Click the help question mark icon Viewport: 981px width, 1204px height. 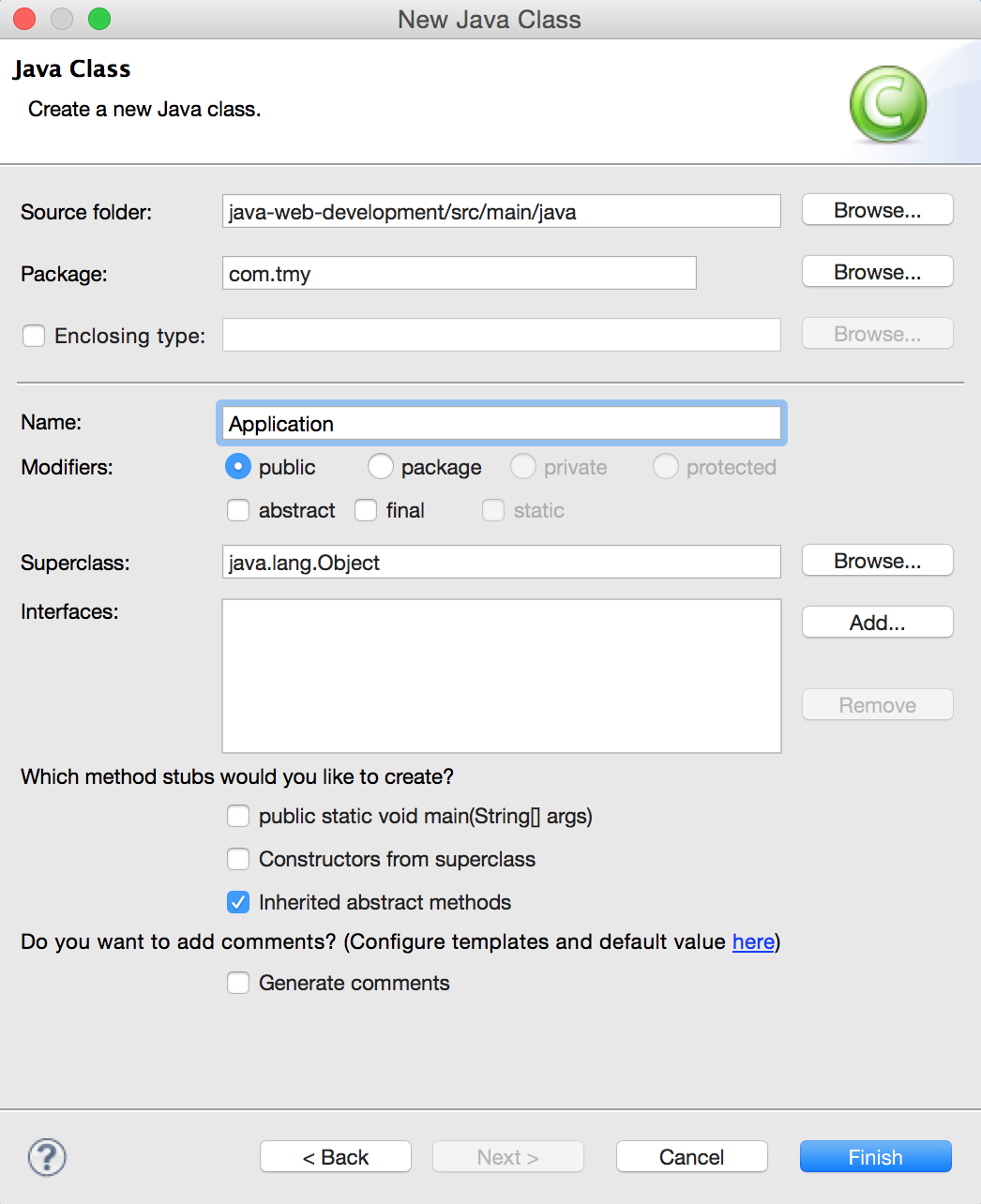click(47, 1157)
